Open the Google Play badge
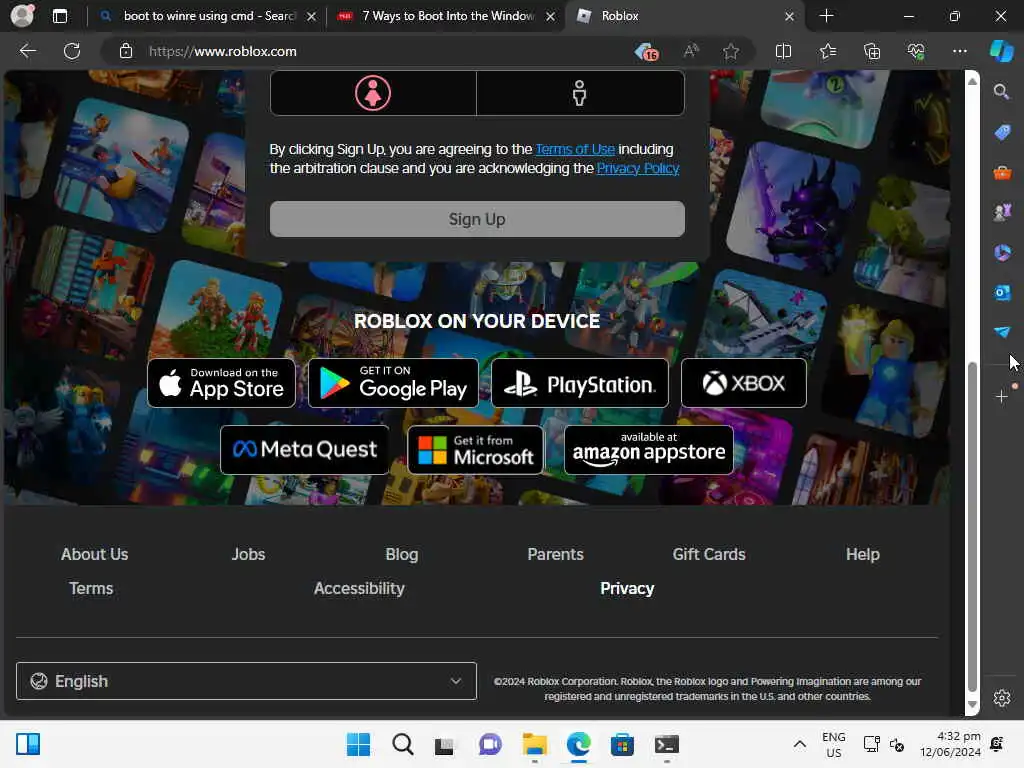Image resolution: width=1024 pixels, height=768 pixels. point(393,383)
